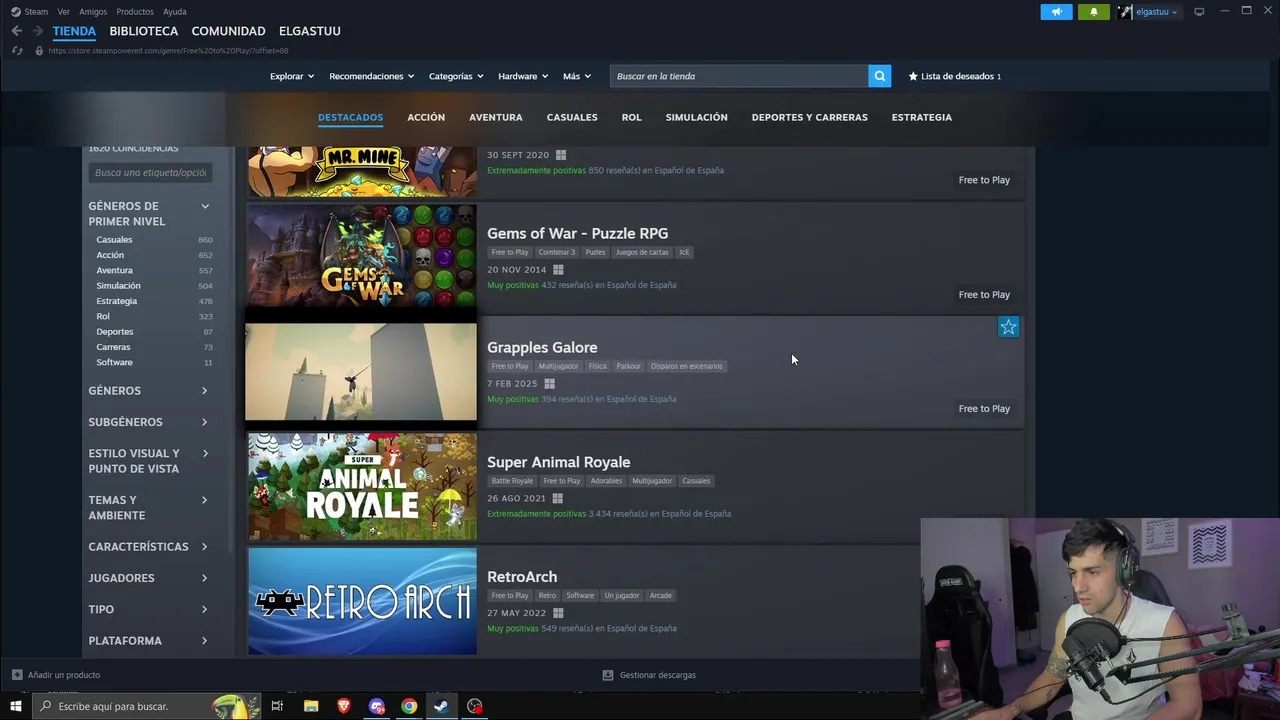Open the Hardware dropdown menu

pos(523,76)
